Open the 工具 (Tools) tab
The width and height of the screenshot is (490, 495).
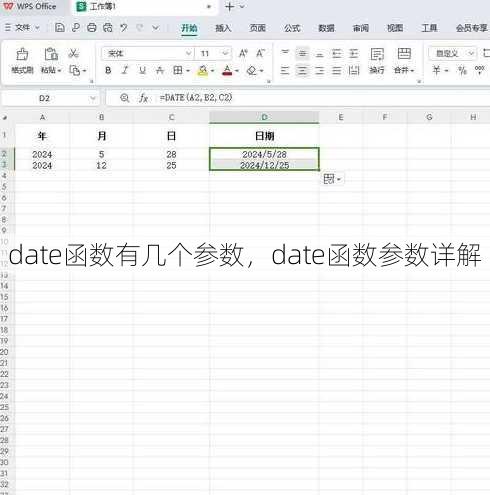click(429, 28)
